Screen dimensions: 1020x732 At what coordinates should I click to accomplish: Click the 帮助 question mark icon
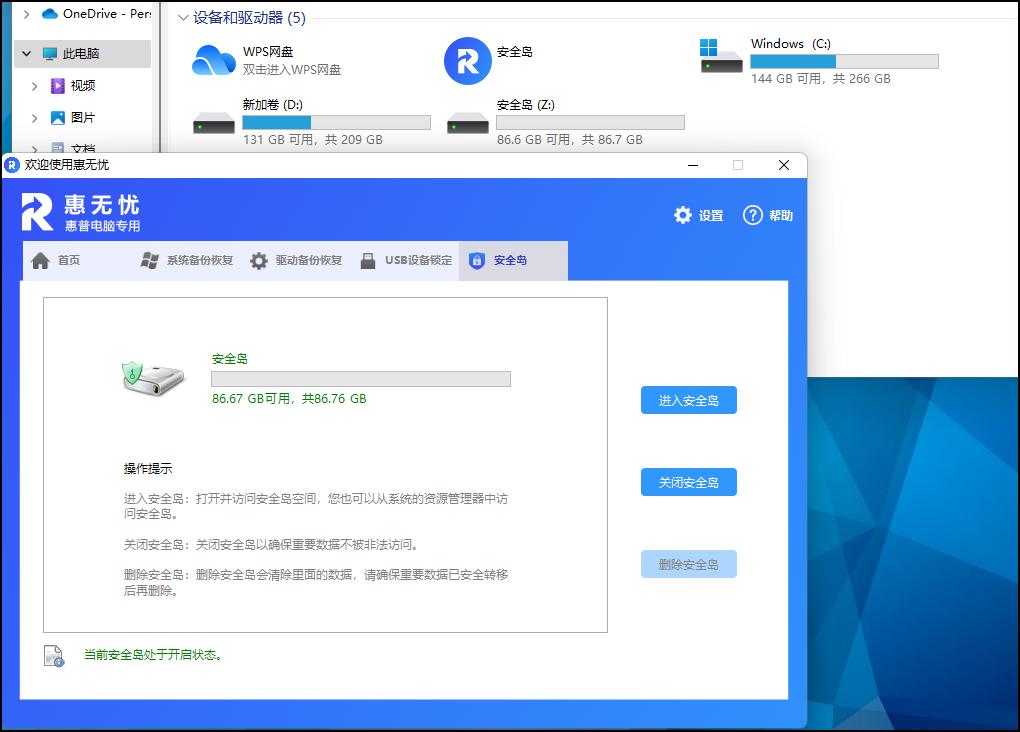tap(752, 215)
